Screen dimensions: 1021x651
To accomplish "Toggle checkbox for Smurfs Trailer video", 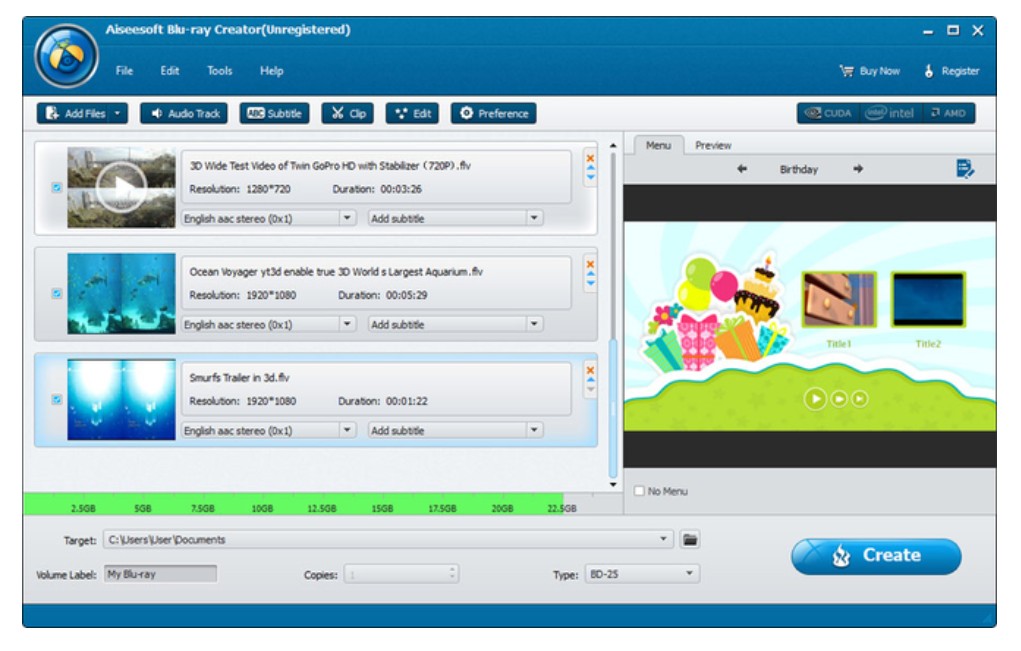I will click(x=57, y=400).
